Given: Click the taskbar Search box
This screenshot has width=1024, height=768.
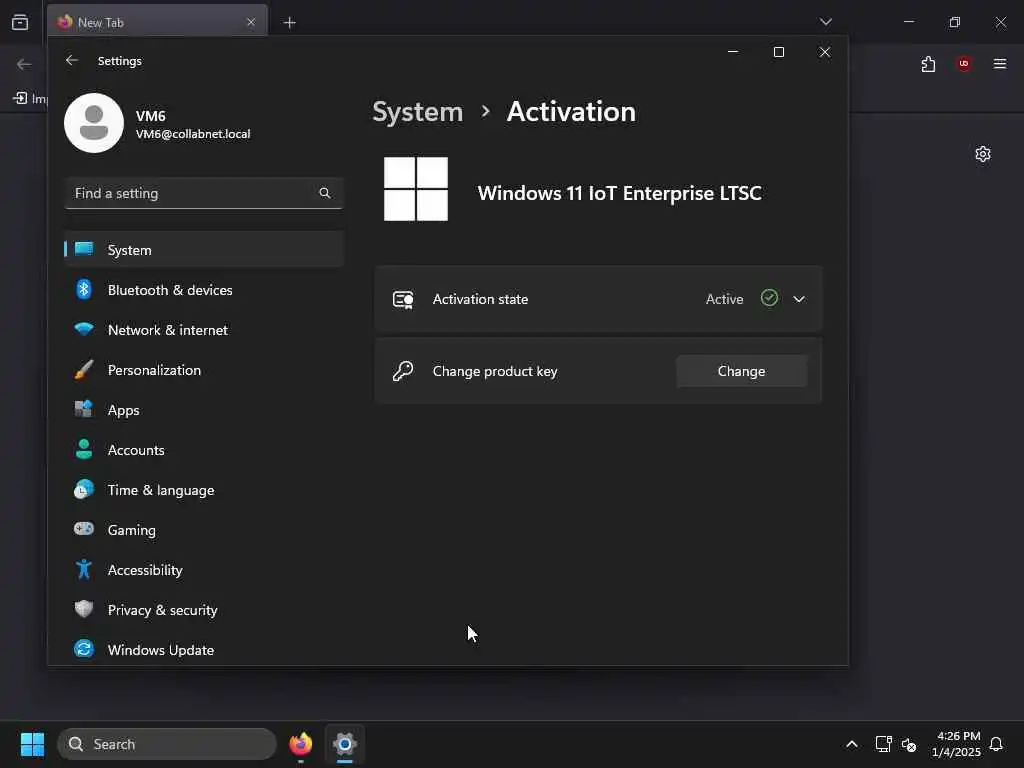Looking at the screenshot, I should point(167,744).
